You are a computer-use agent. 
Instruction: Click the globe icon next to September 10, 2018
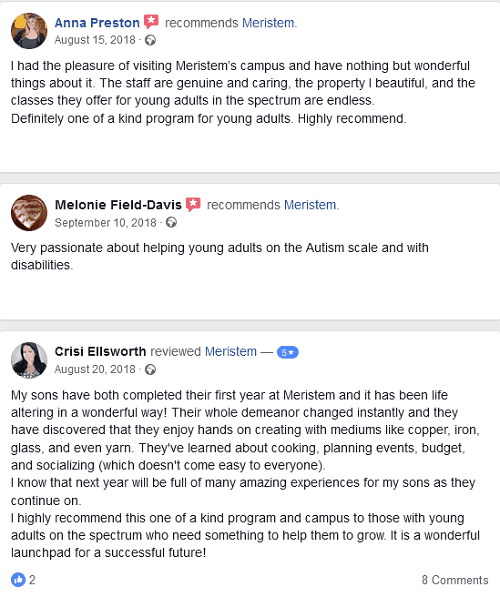(x=171, y=222)
